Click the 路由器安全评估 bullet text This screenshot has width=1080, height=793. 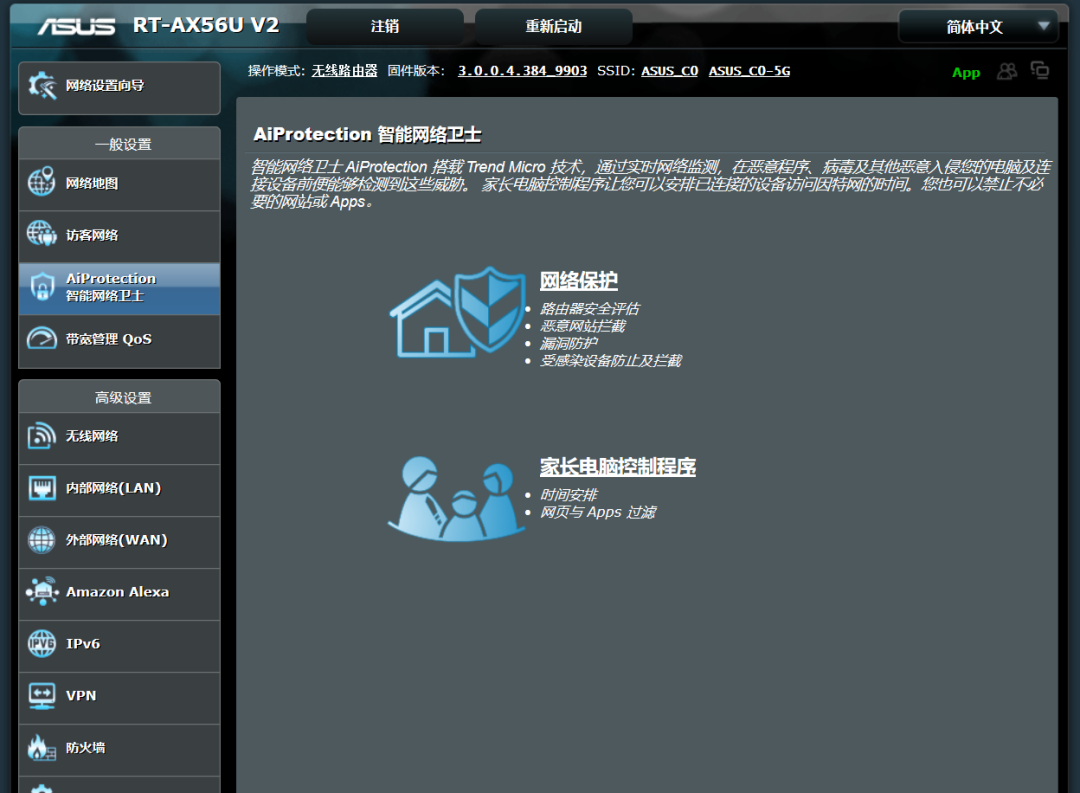click(590, 309)
